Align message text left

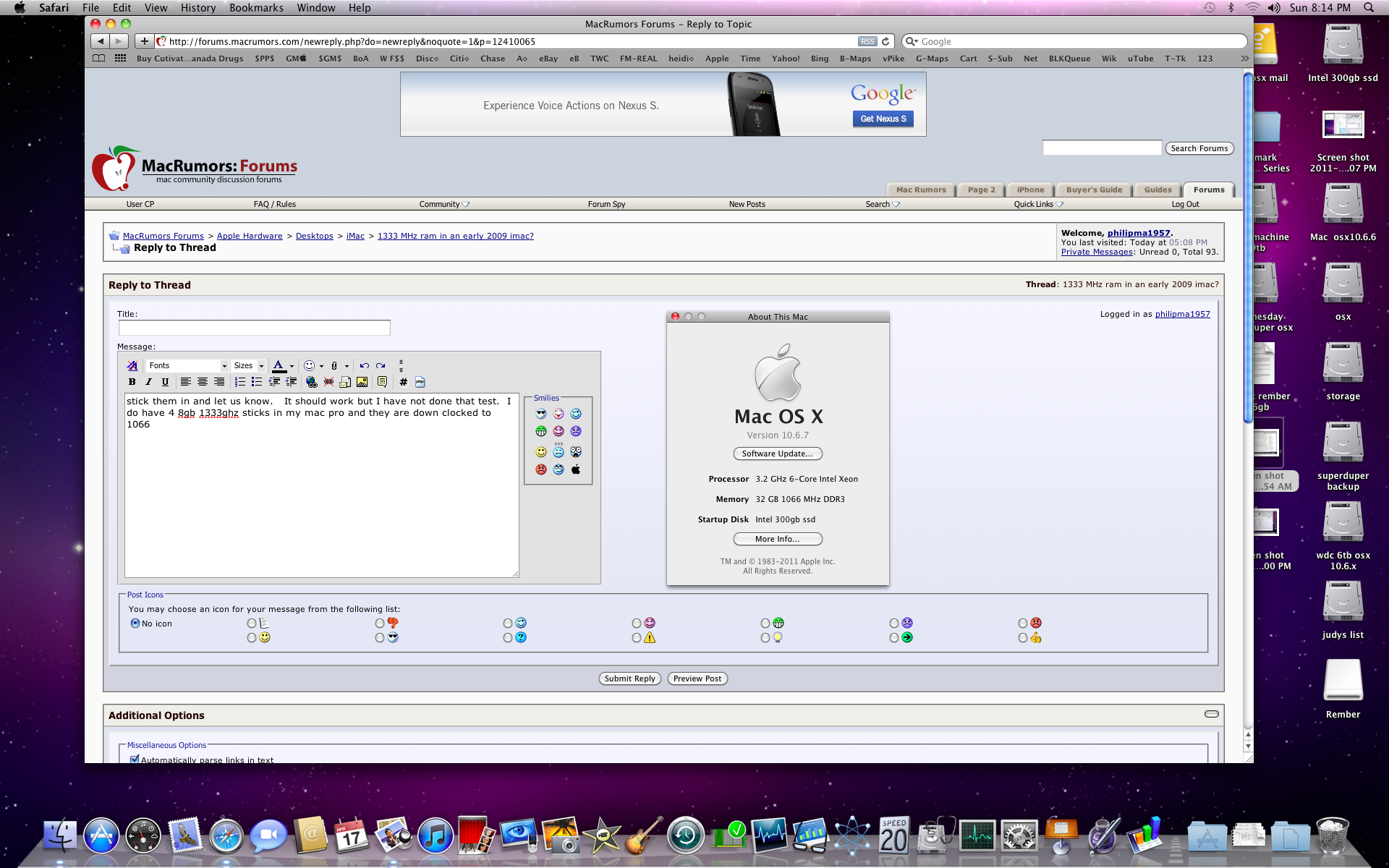pos(185,382)
